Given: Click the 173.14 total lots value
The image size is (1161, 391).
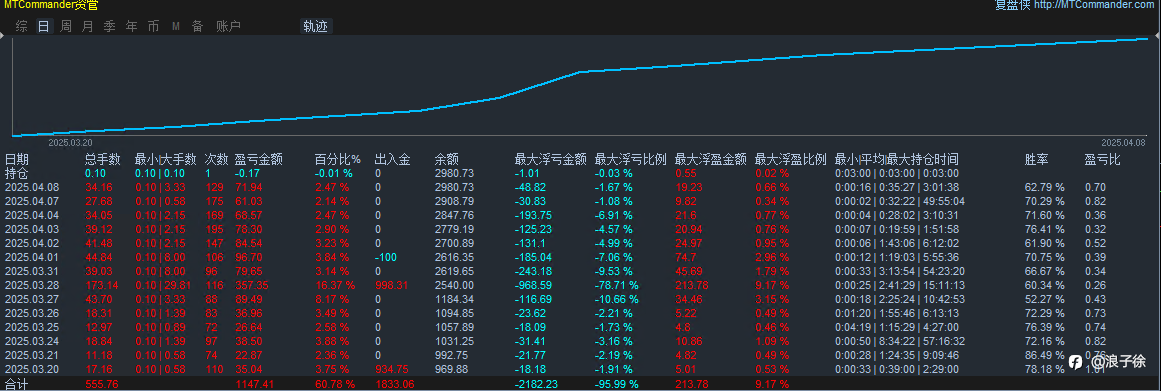Looking at the screenshot, I should point(102,284).
